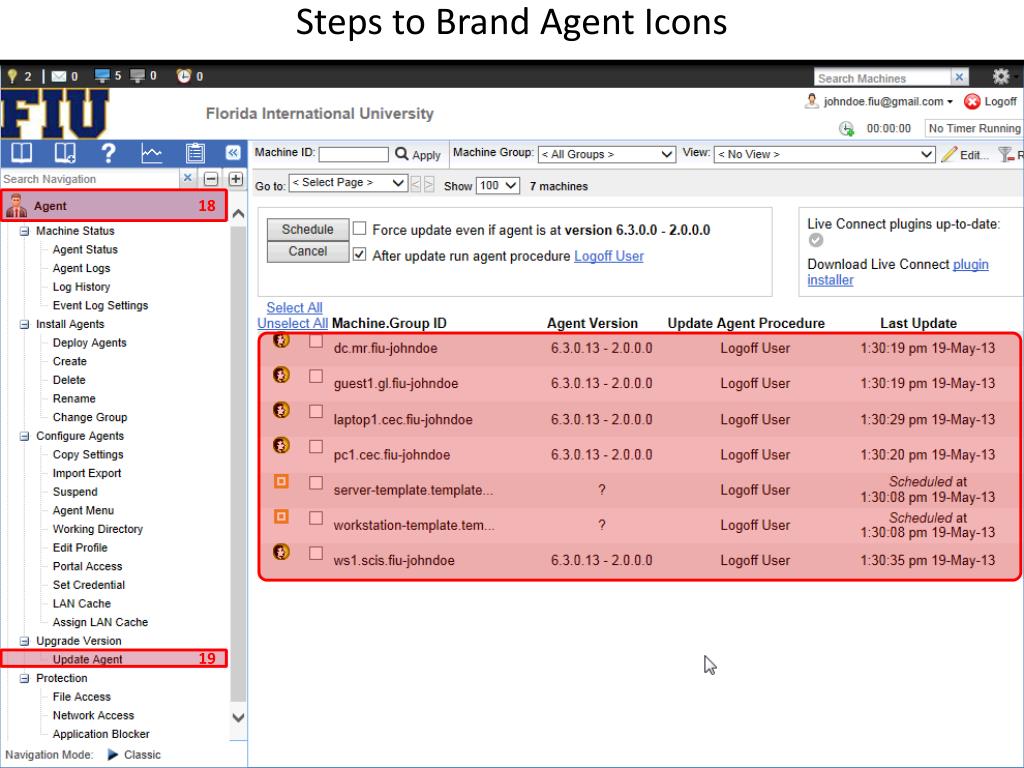Collapse the Machine Status tree node
Screen dimensions: 1024x768
pyautogui.click(x=24, y=231)
